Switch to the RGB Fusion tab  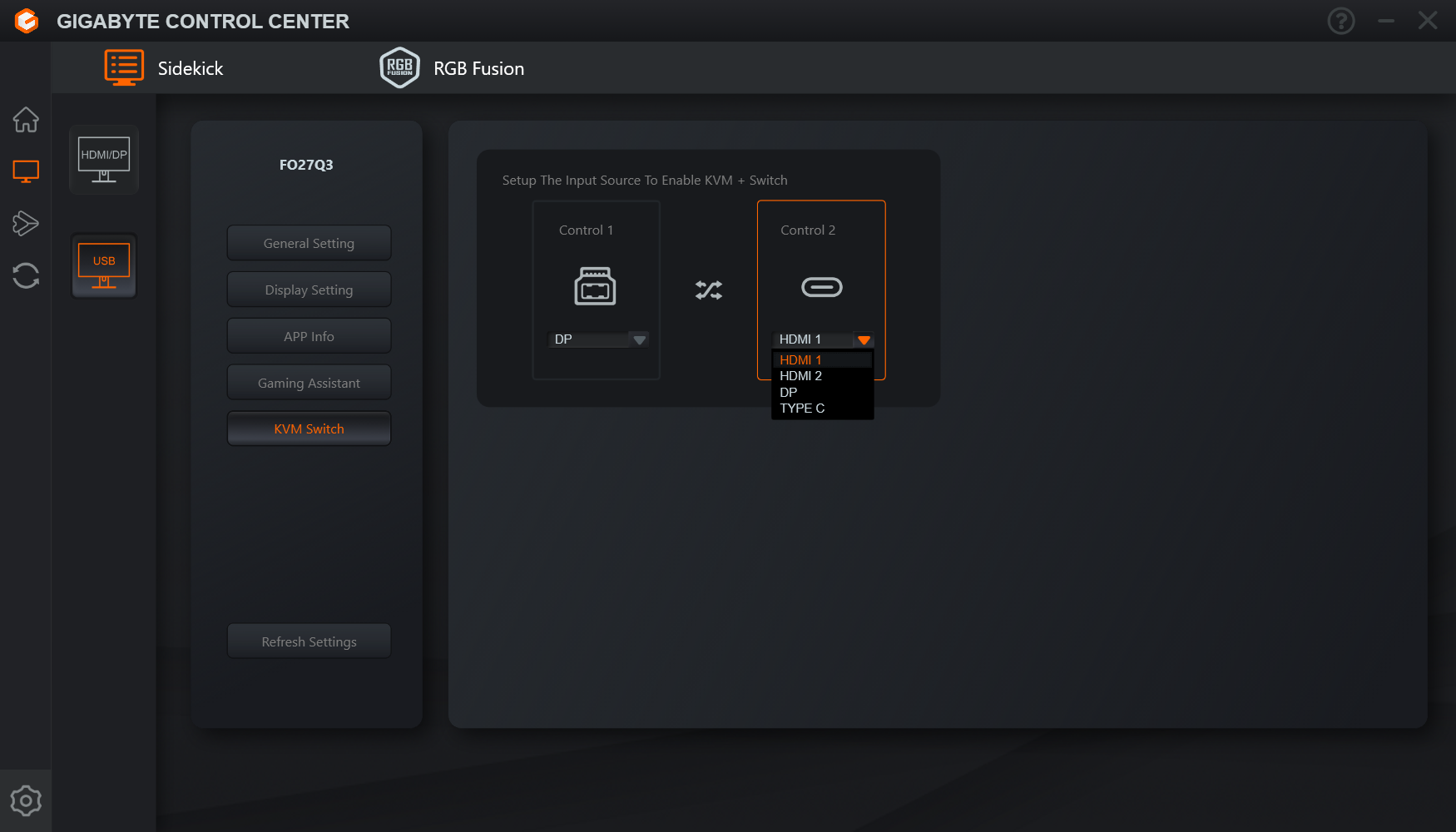click(x=453, y=68)
